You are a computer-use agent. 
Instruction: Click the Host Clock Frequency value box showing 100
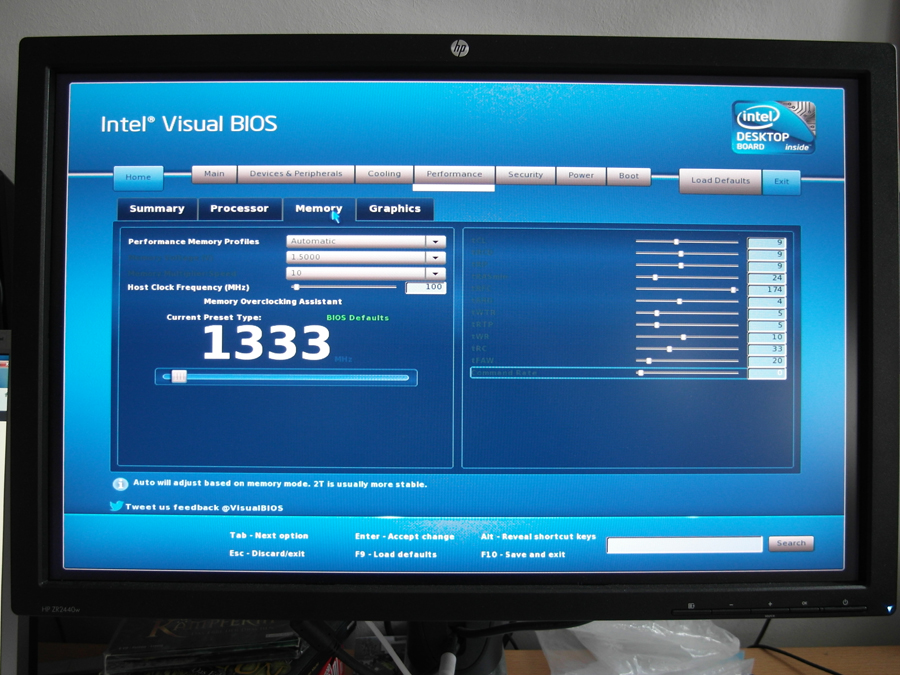point(425,288)
